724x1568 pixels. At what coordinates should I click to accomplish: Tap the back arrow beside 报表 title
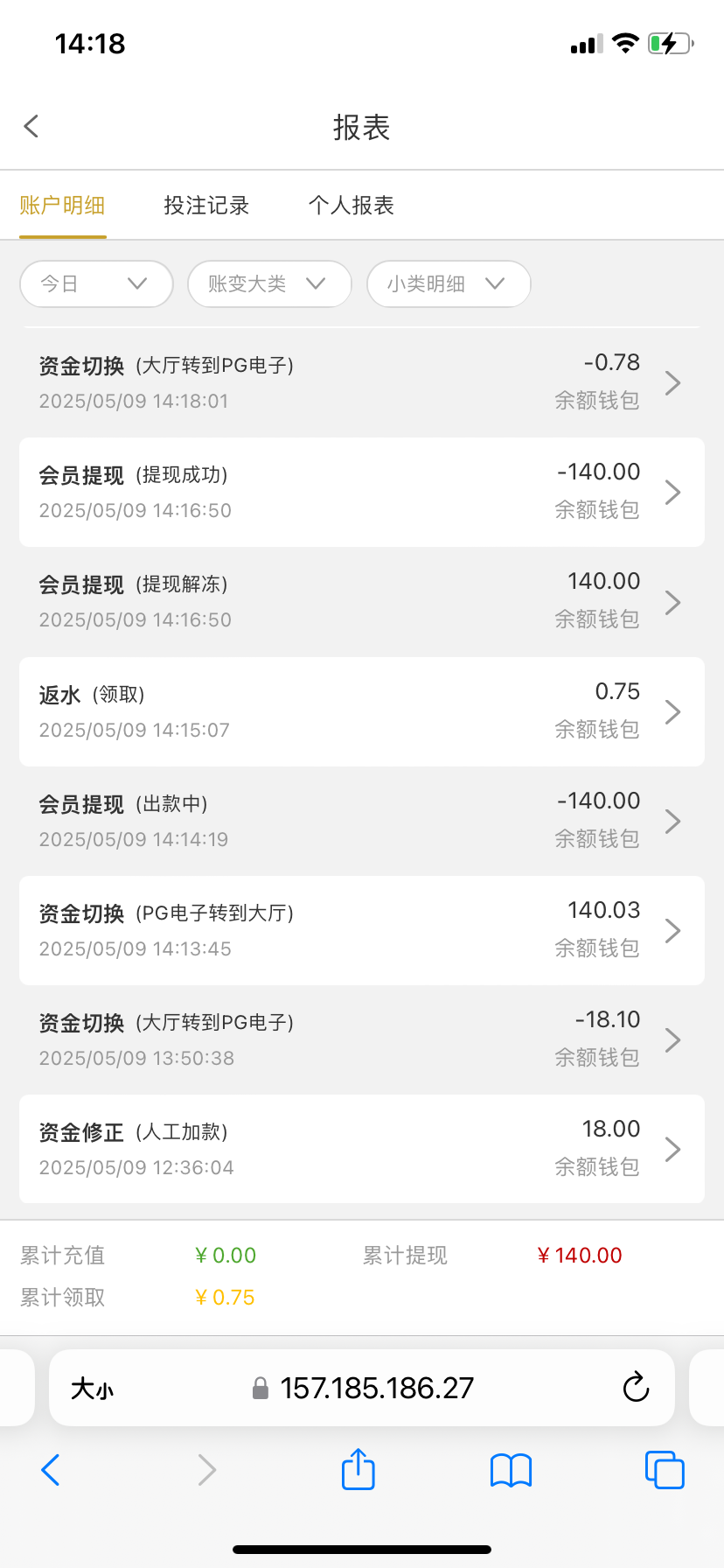(31, 126)
